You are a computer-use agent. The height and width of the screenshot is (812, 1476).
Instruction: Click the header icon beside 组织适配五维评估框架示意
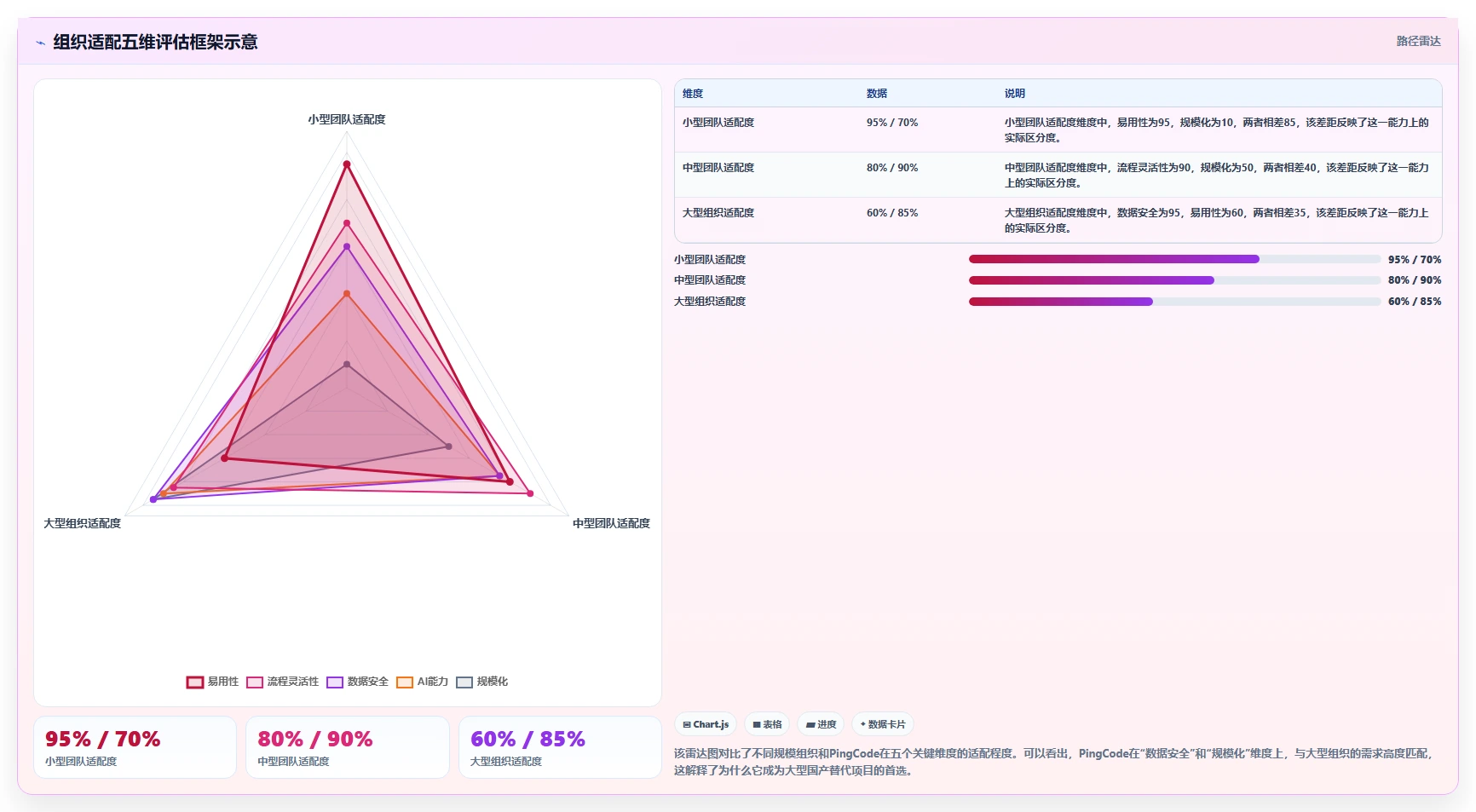[40, 43]
